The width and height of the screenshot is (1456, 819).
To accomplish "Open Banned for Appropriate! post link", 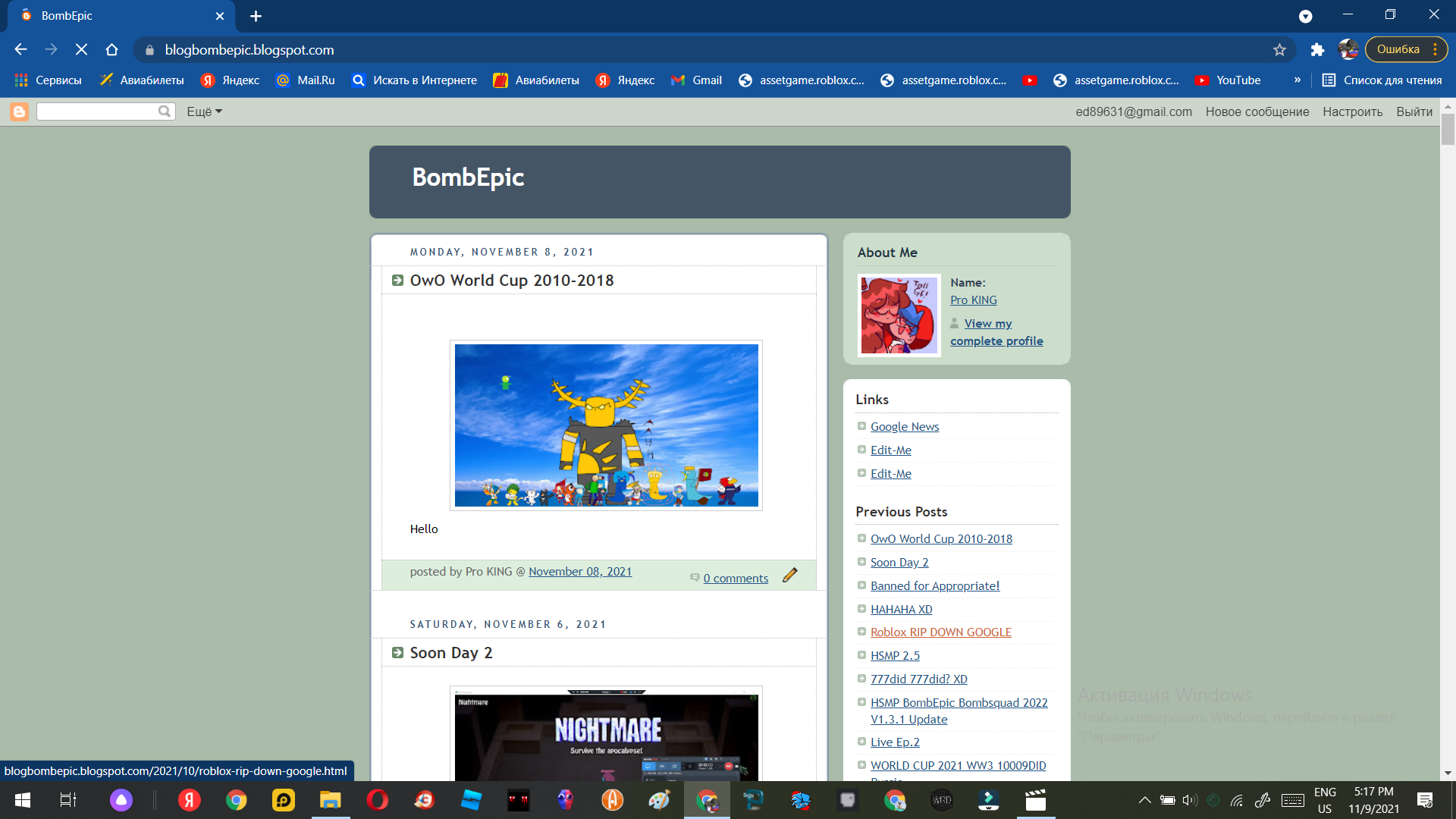I will coord(935,586).
